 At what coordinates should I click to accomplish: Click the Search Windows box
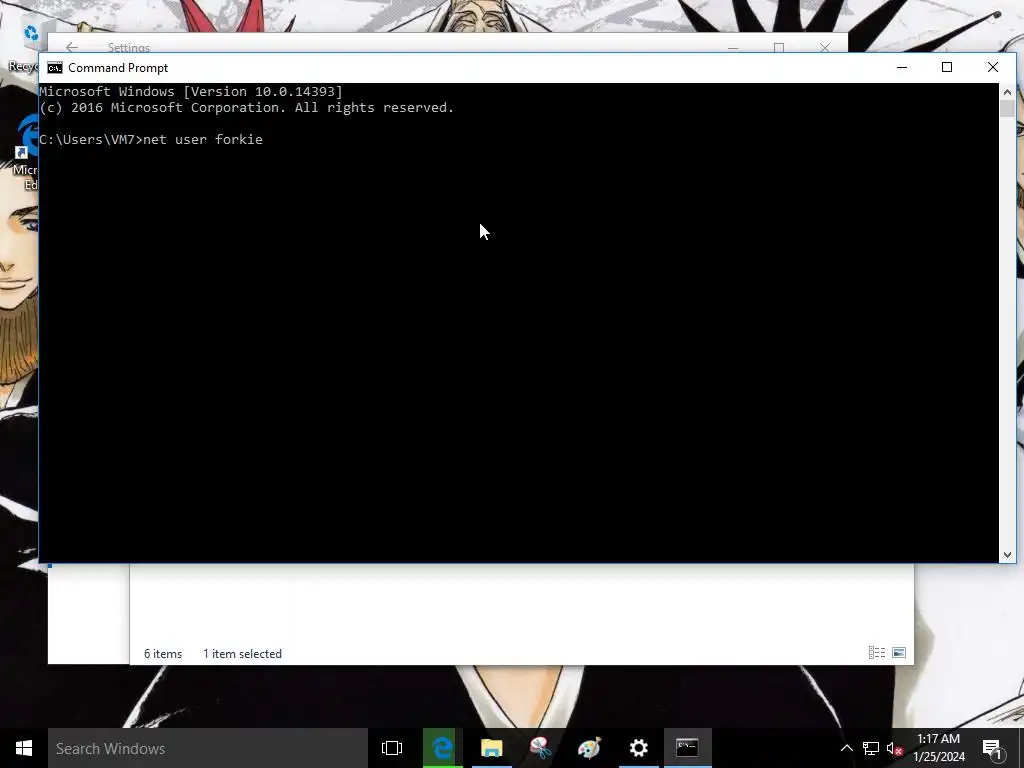[208, 748]
